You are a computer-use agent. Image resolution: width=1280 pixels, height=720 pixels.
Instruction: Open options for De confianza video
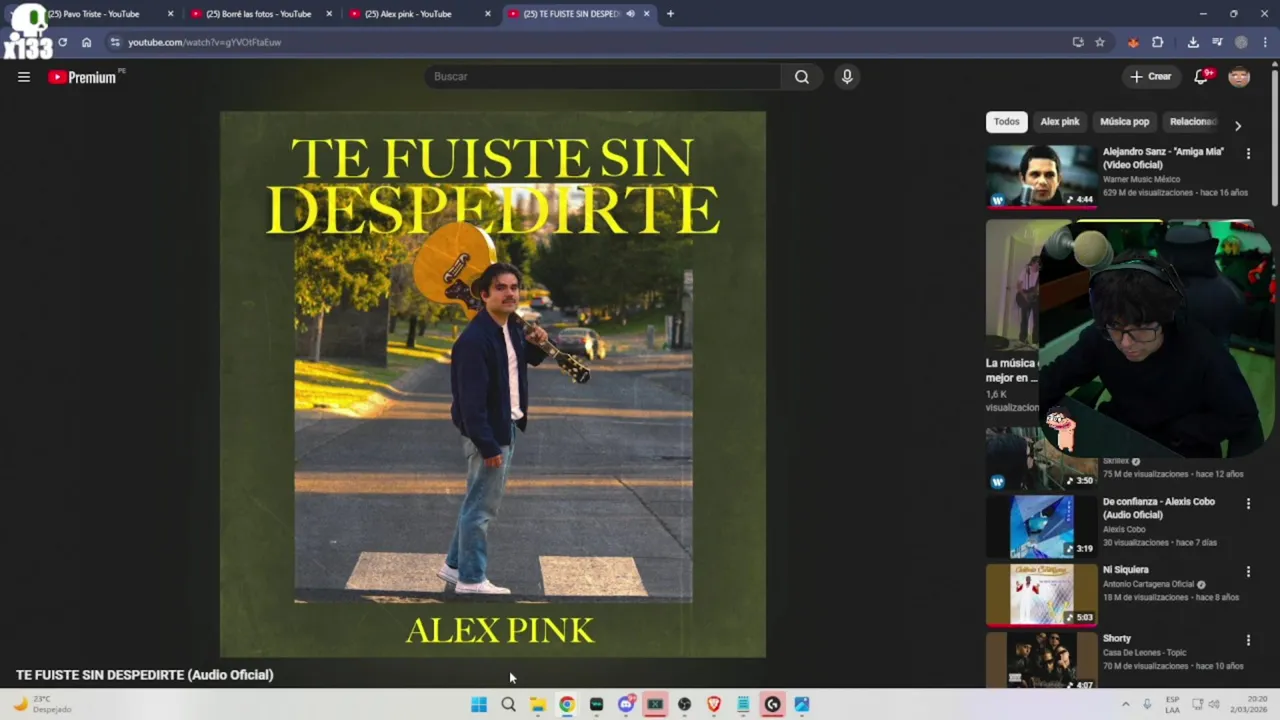point(1248,503)
